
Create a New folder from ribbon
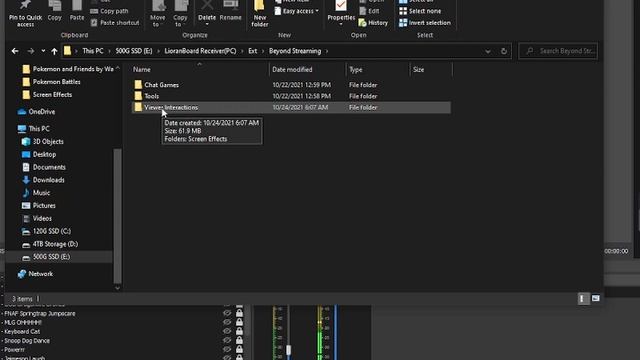coord(260,14)
